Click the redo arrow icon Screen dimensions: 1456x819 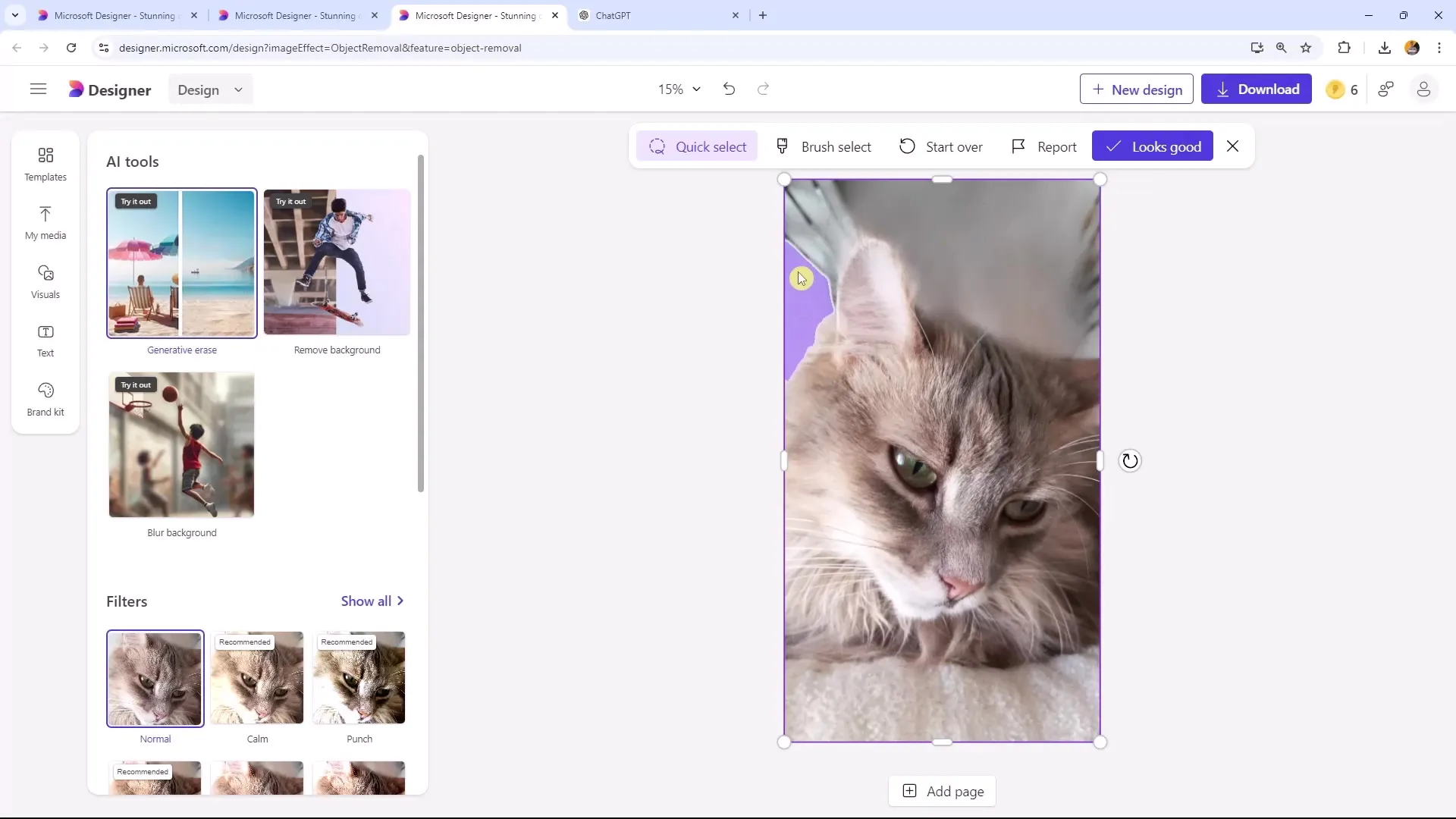(764, 89)
